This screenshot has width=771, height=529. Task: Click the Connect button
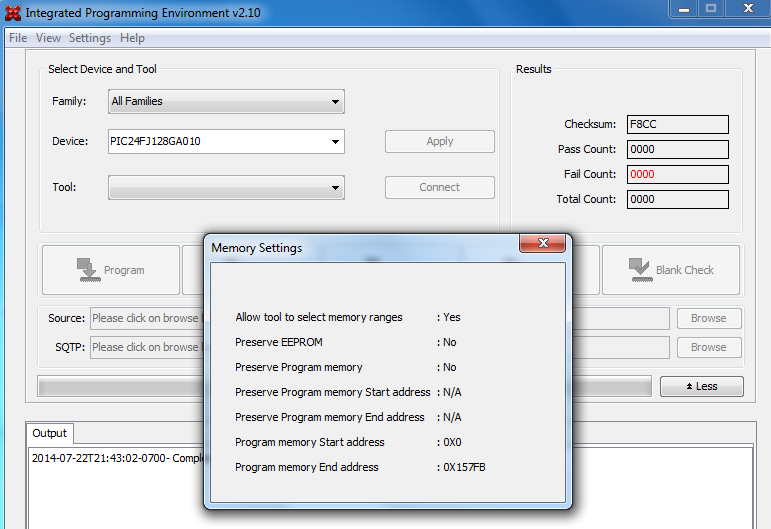point(440,187)
